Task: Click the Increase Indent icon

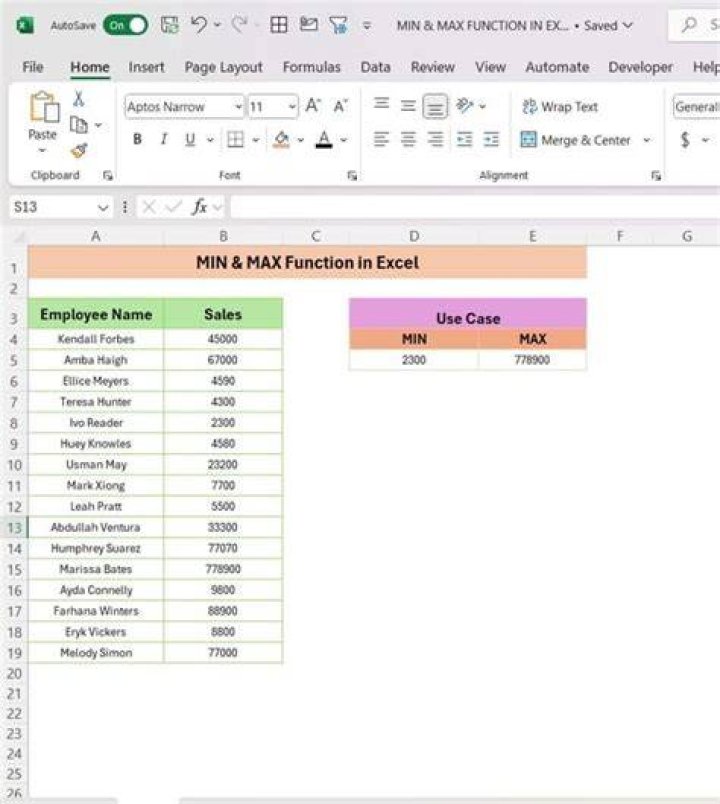Action: pos(491,139)
